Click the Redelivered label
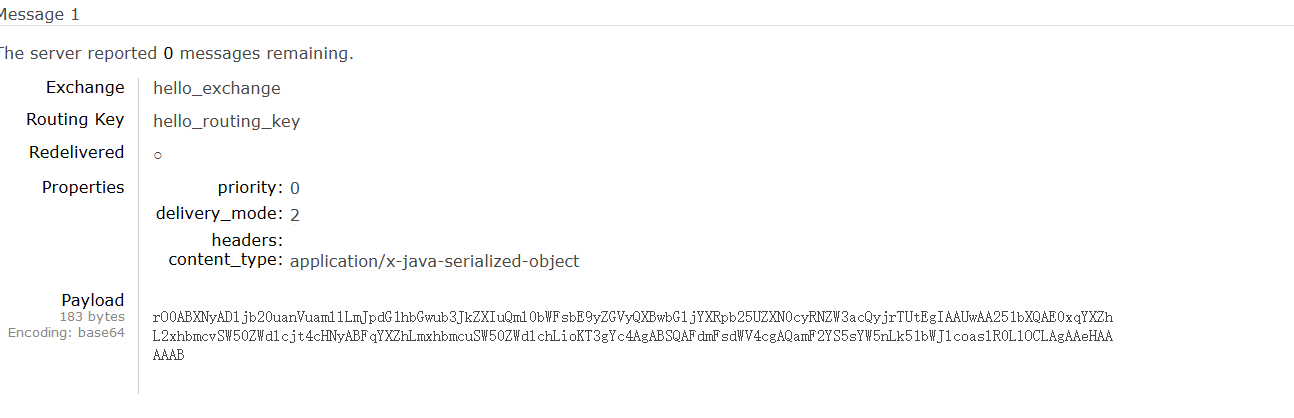This screenshot has height=418, width=1294. click(x=77, y=152)
